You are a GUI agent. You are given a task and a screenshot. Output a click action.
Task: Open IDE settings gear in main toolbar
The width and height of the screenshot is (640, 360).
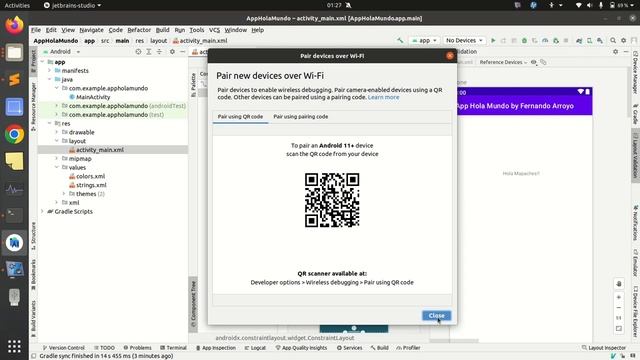tap(623, 40)
